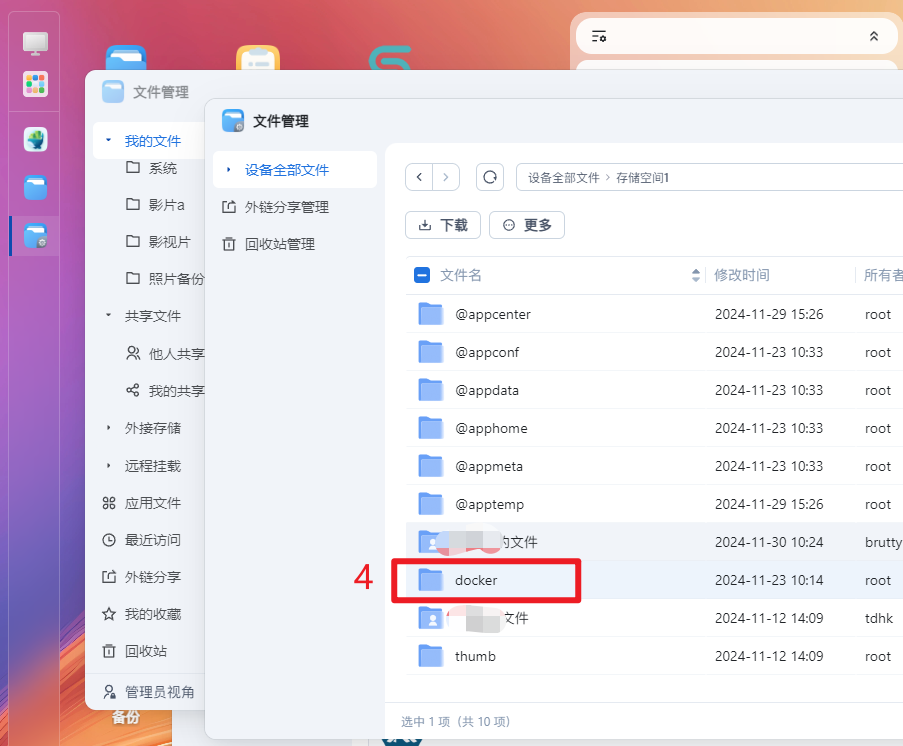This screenshot has width=903, height=746.
Task: Click the path breadcrumb field
Action: [x=710, y=177]
